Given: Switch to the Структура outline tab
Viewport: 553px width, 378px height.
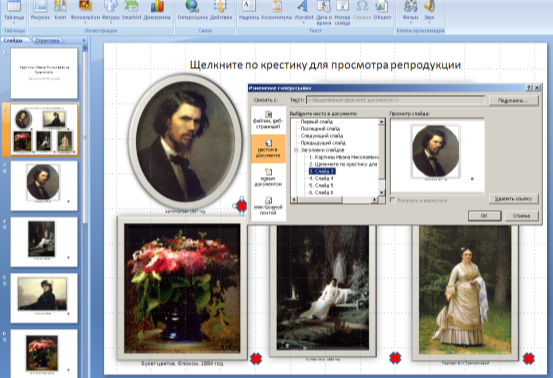Looking at the screenshot, I should 47,41.
